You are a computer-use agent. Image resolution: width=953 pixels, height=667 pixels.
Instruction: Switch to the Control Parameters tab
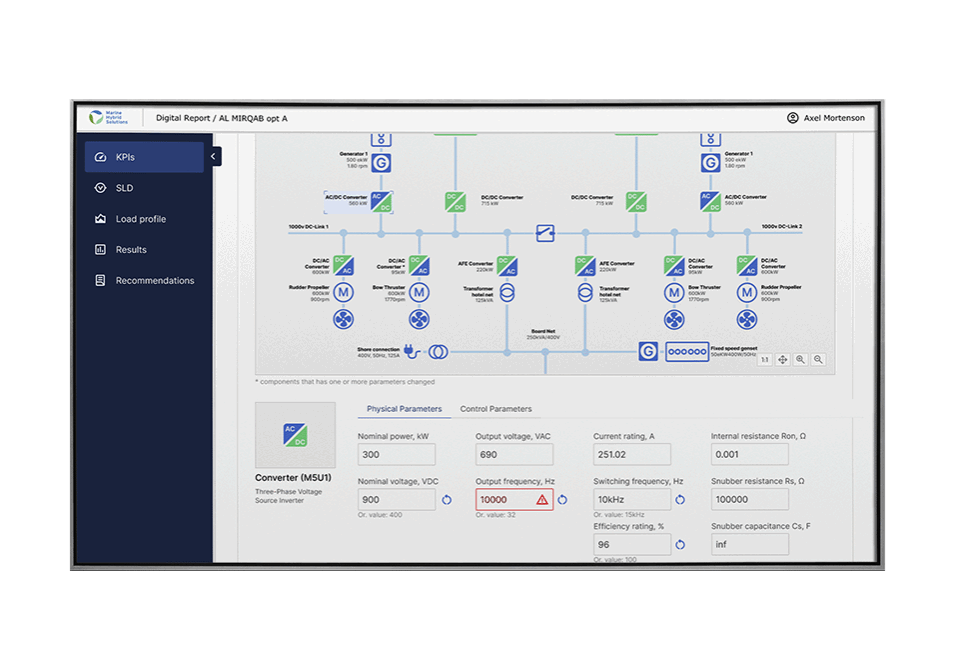point(496,409)
